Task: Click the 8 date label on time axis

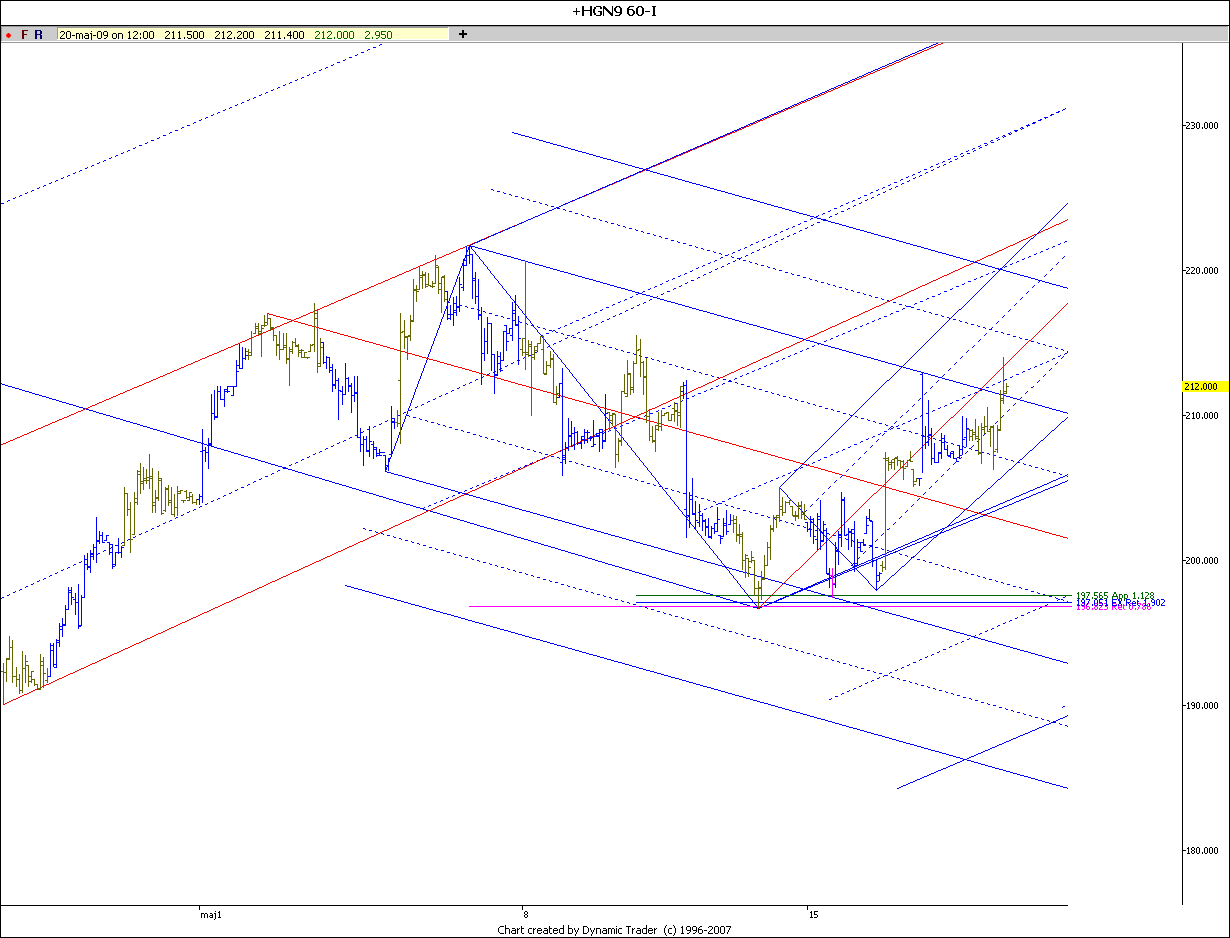Action: (524, 914)
